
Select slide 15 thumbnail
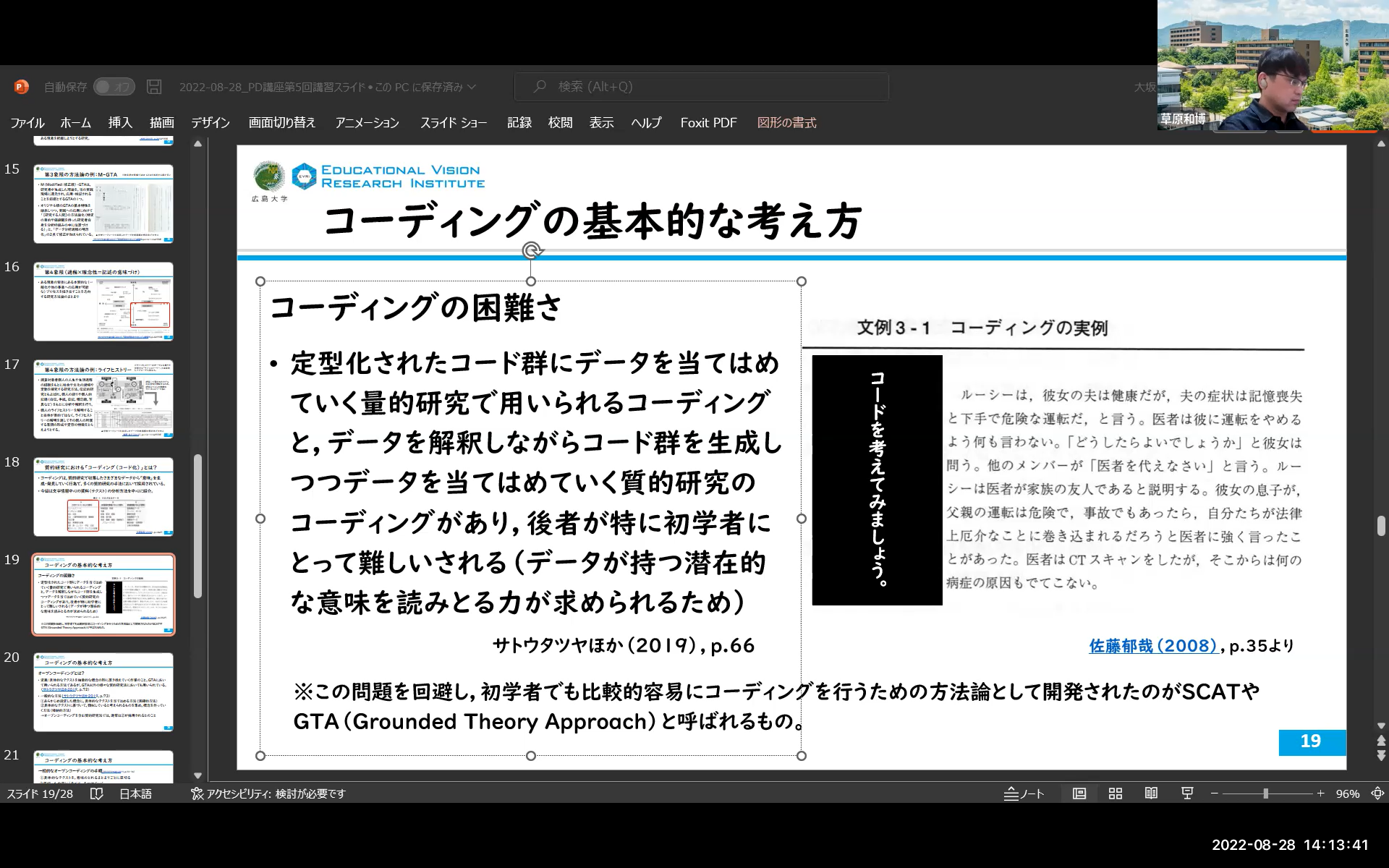(103, 204)
